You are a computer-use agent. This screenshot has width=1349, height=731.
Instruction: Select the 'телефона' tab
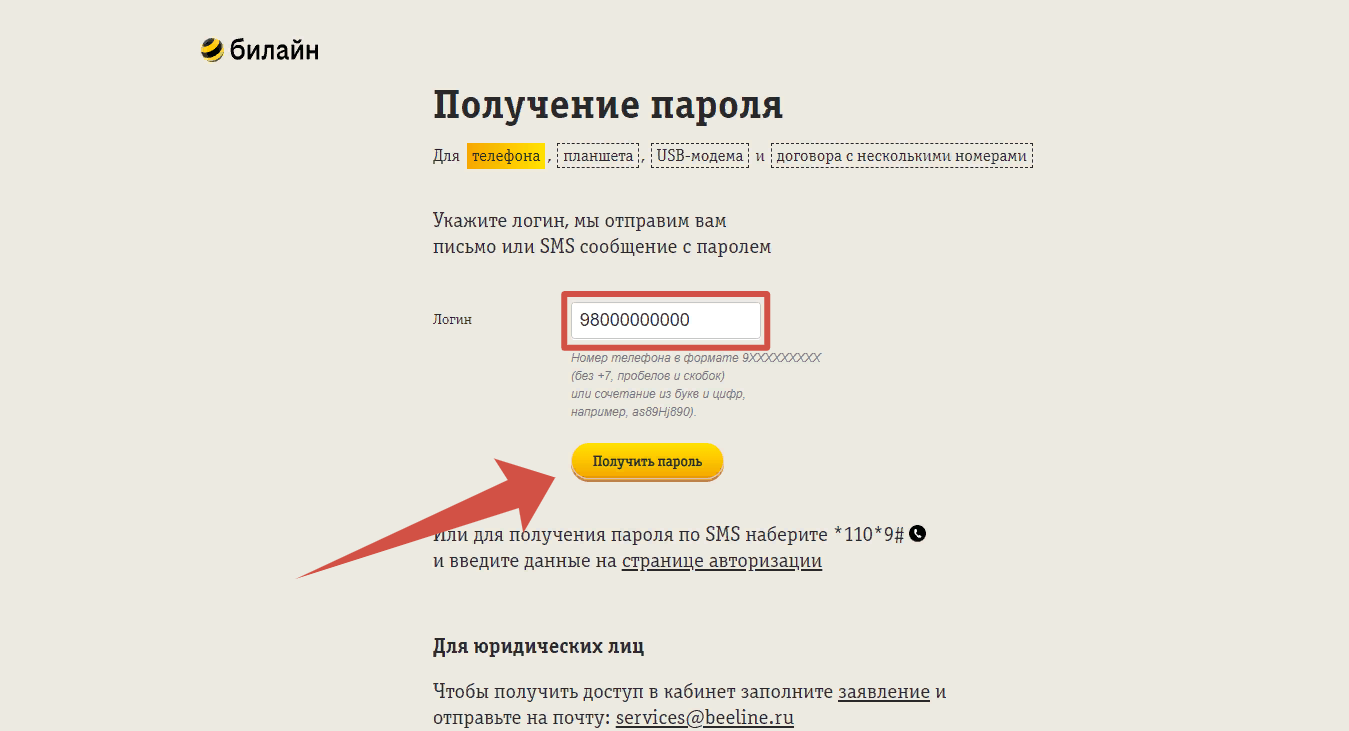pos(506,156)
